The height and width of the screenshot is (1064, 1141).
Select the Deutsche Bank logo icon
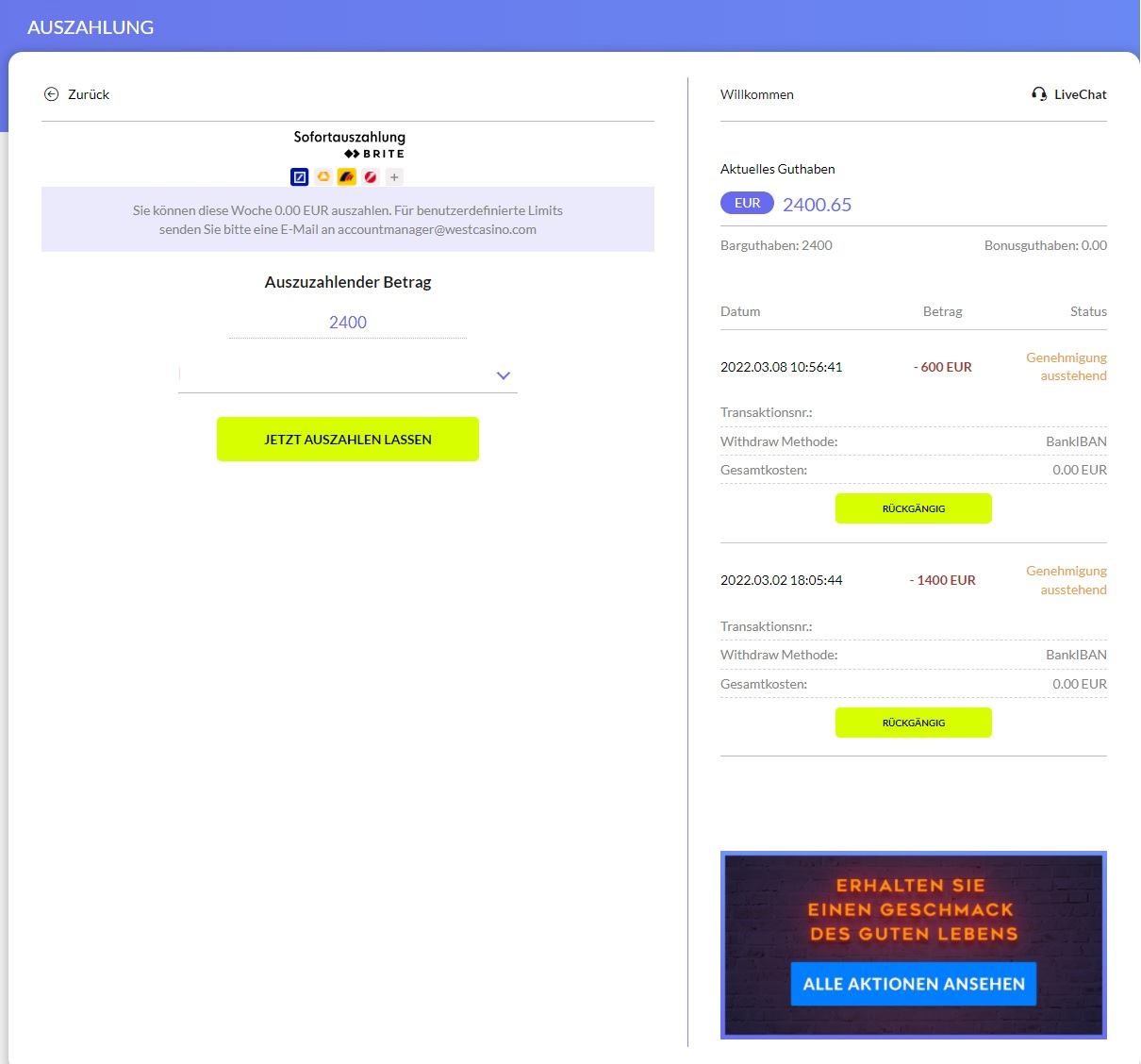point(300,176)
